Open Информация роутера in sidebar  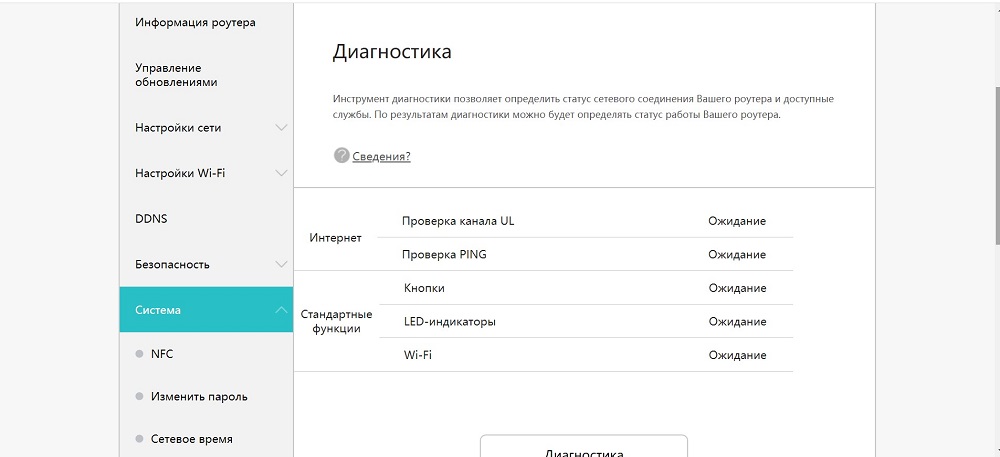point(195,23)
